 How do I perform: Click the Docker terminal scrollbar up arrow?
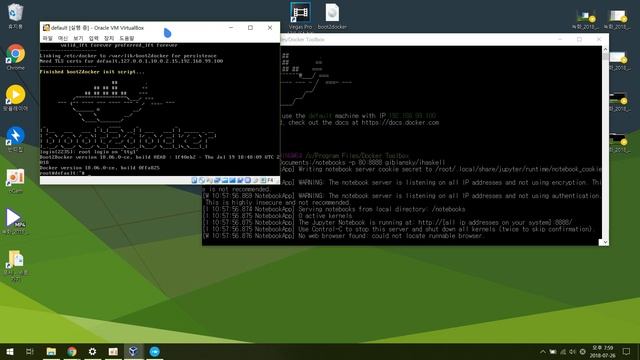605,49
